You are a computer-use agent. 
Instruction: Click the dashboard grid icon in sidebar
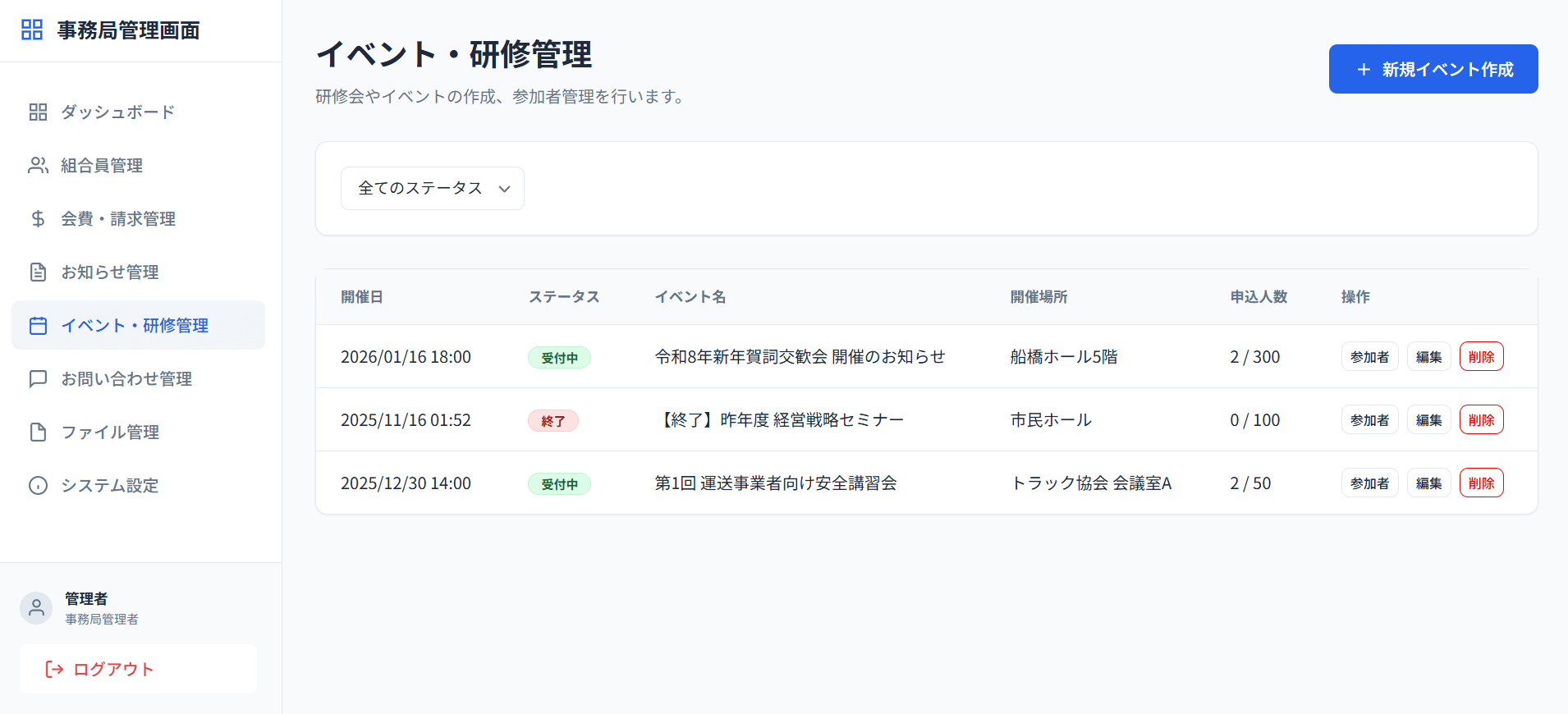click(x=38, y=112)
